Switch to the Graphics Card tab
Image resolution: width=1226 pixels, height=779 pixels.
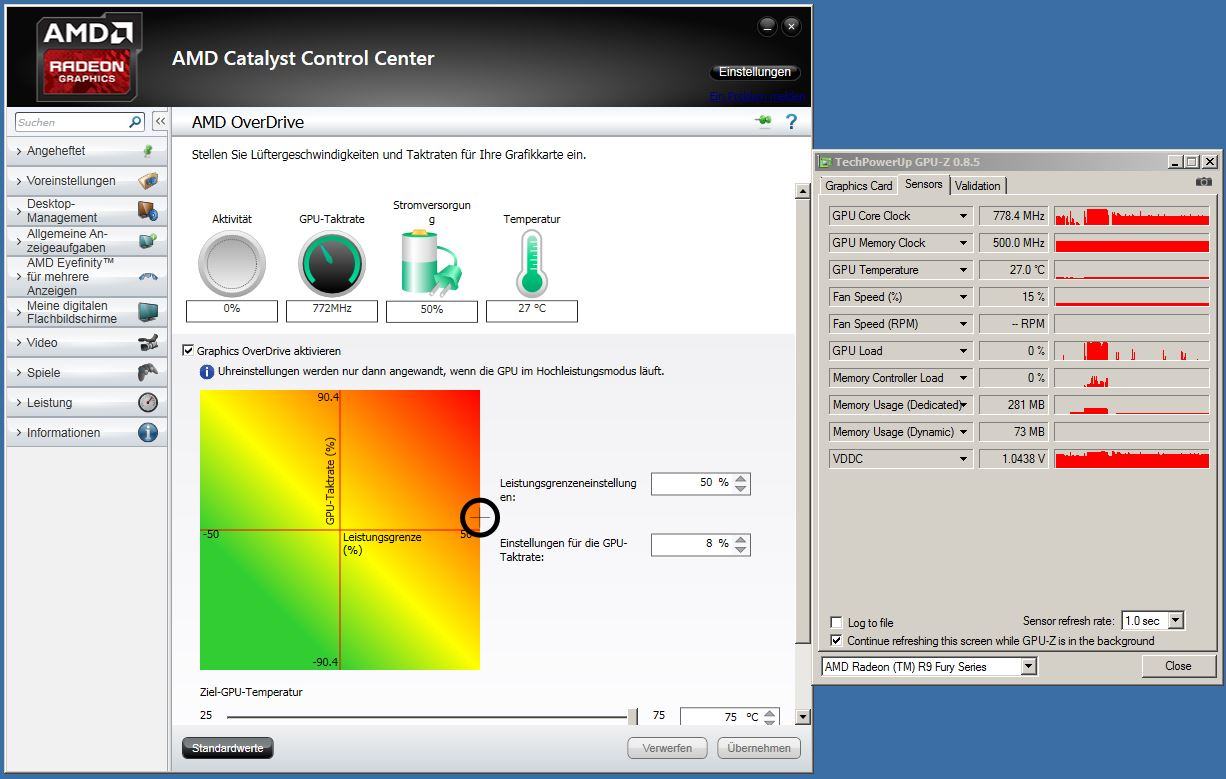coord(858,186)
